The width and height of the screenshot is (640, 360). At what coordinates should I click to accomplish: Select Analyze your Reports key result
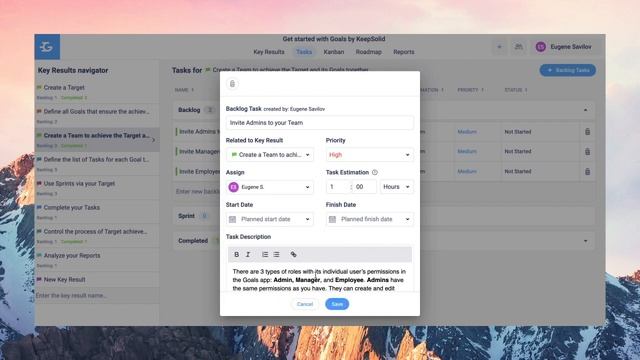click(x=97, y=260)
